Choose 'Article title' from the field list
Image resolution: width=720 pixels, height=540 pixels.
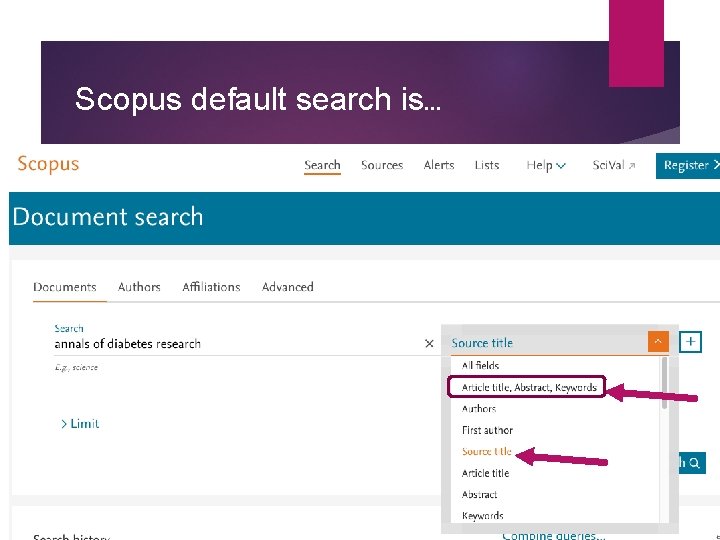coord(485,473)
